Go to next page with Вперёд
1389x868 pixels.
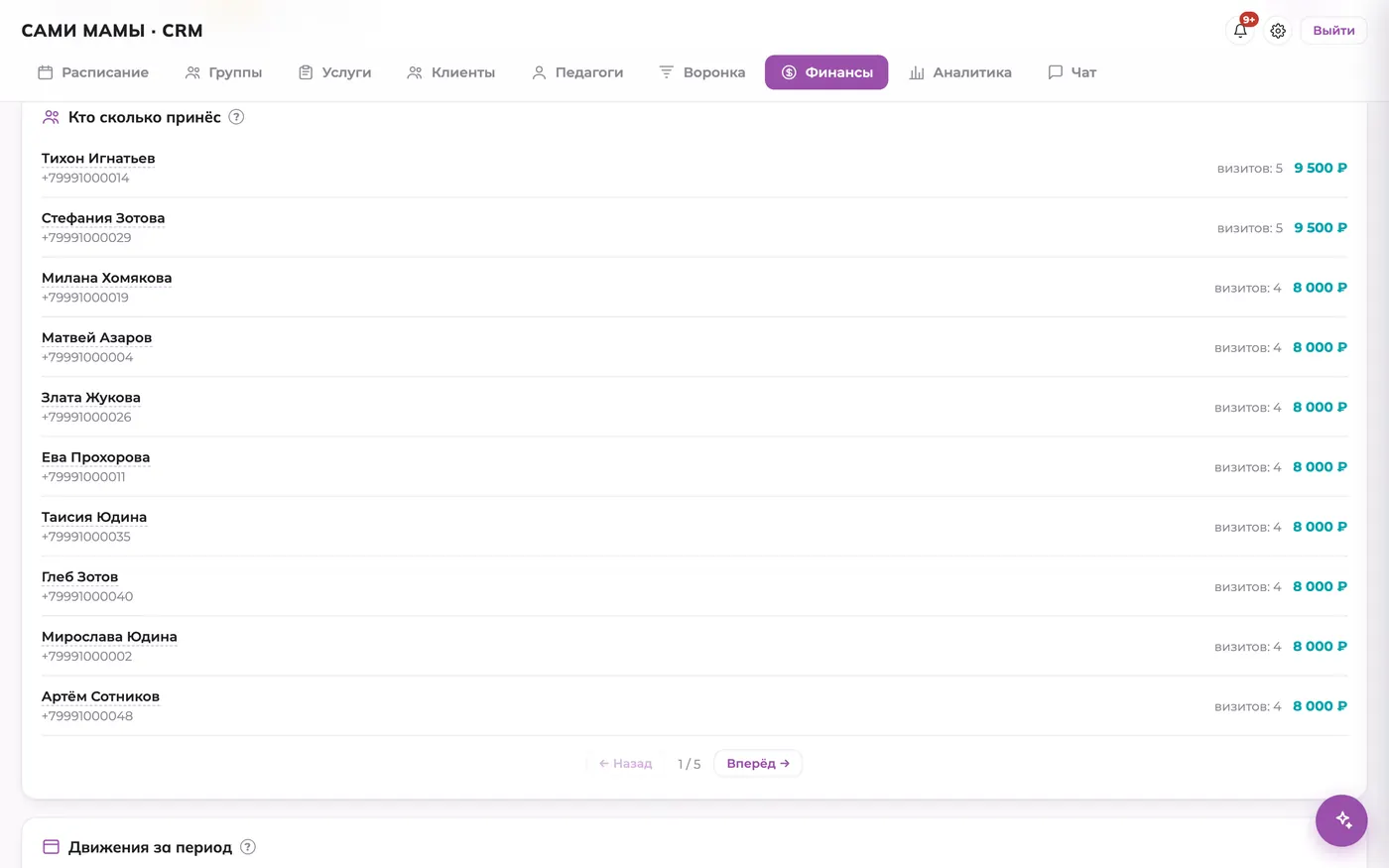pyautogui.click(x=758, y=764)
